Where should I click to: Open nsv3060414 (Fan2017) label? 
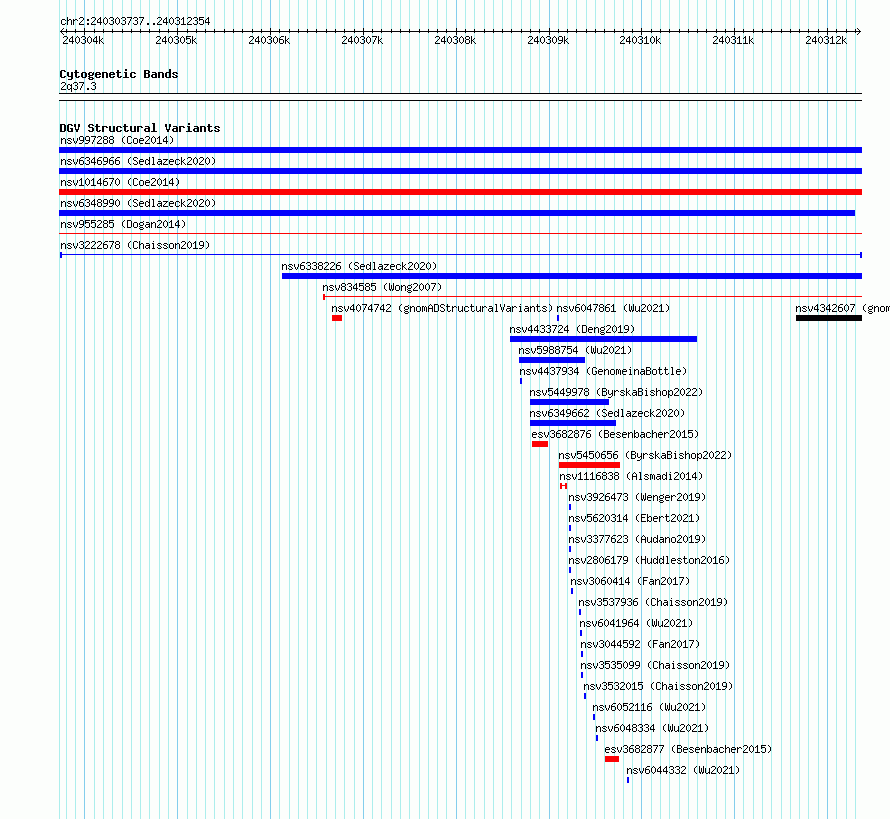630,581
